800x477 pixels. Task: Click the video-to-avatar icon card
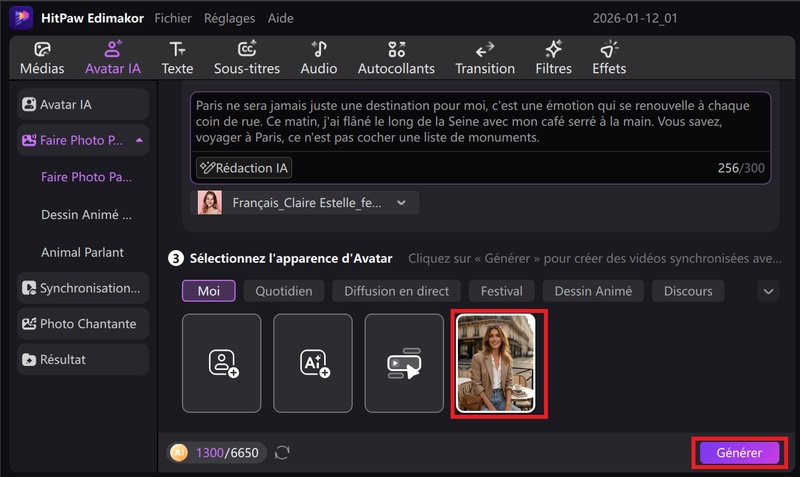[404, 363]
